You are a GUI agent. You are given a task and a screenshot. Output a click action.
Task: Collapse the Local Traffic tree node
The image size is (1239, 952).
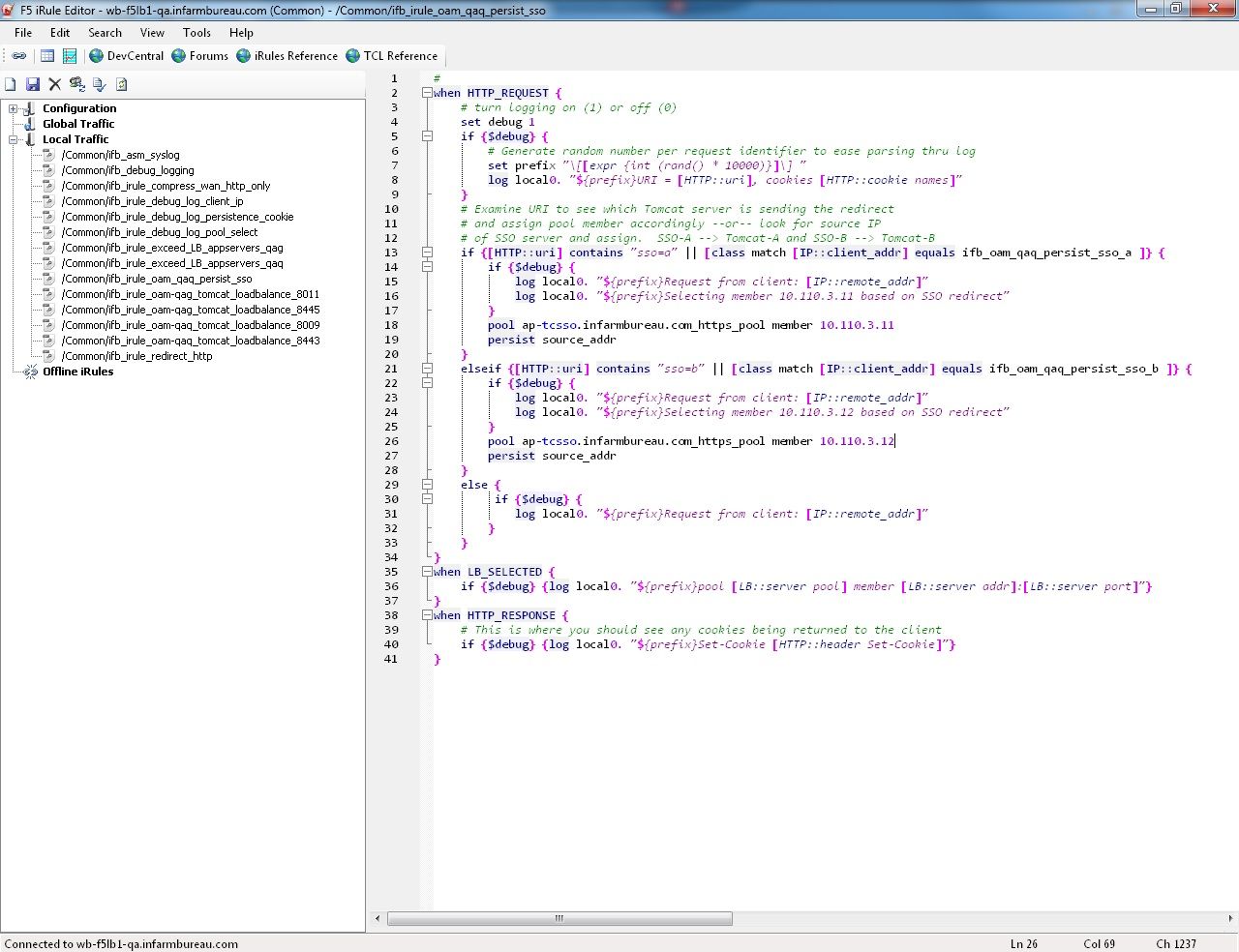pos(14,139)
